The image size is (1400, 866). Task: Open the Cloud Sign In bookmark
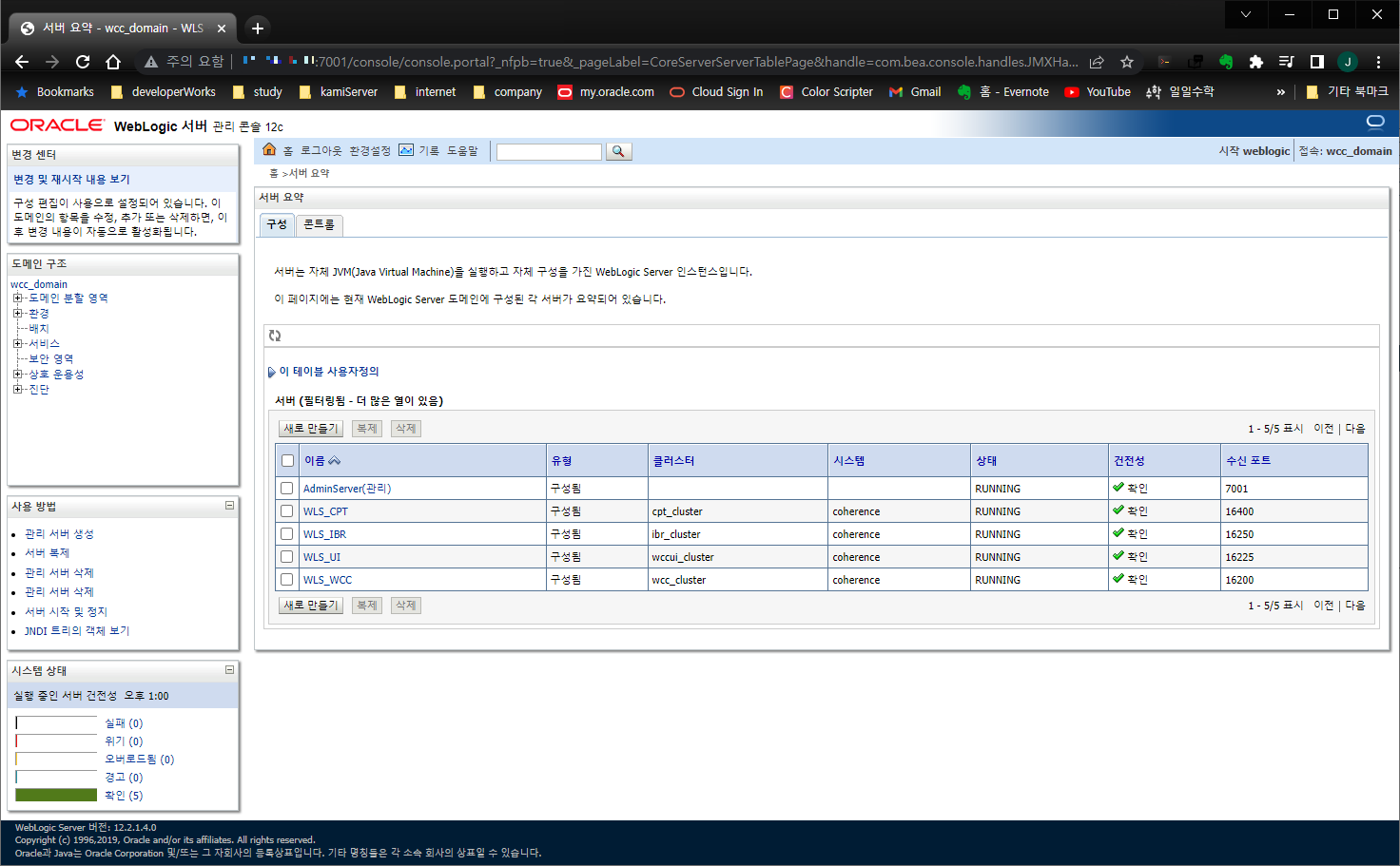716,92
